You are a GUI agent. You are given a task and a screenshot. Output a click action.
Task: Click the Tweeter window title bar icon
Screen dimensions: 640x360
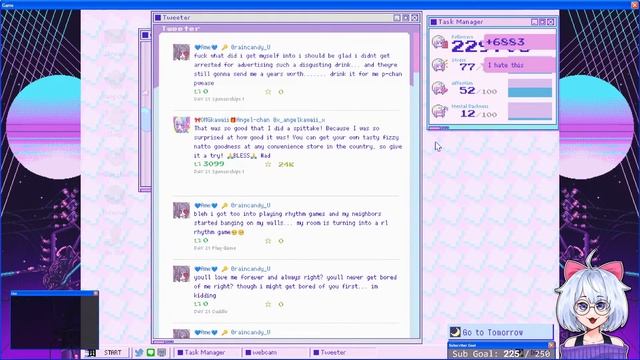pos(158,18)
